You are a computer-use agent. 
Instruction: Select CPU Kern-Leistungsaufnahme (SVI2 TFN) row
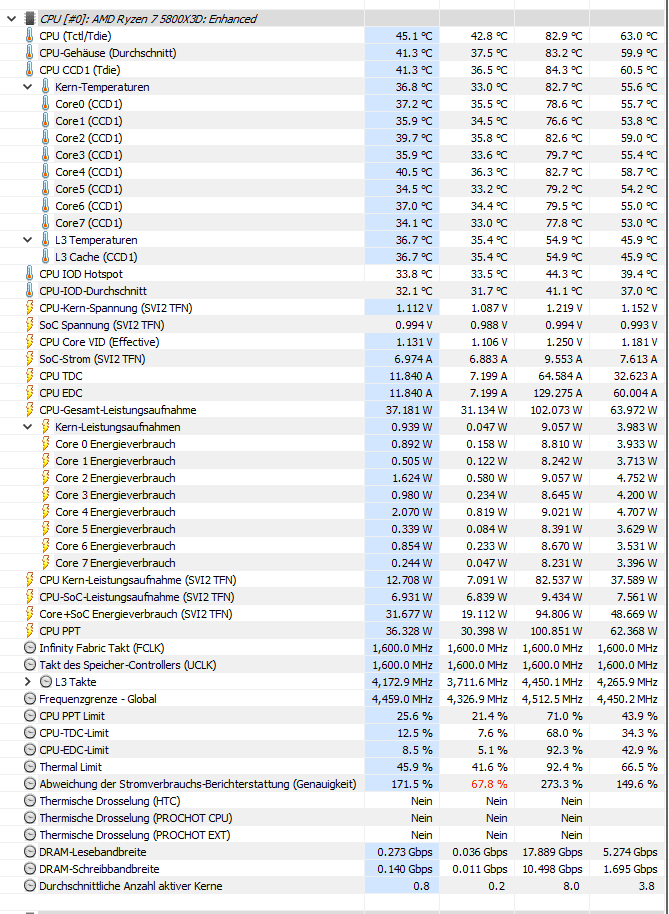(334, 580)
